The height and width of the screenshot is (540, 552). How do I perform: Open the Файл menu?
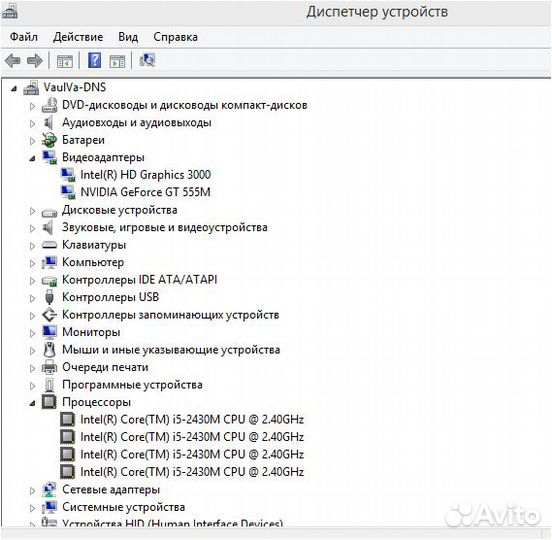coord(24,37)
